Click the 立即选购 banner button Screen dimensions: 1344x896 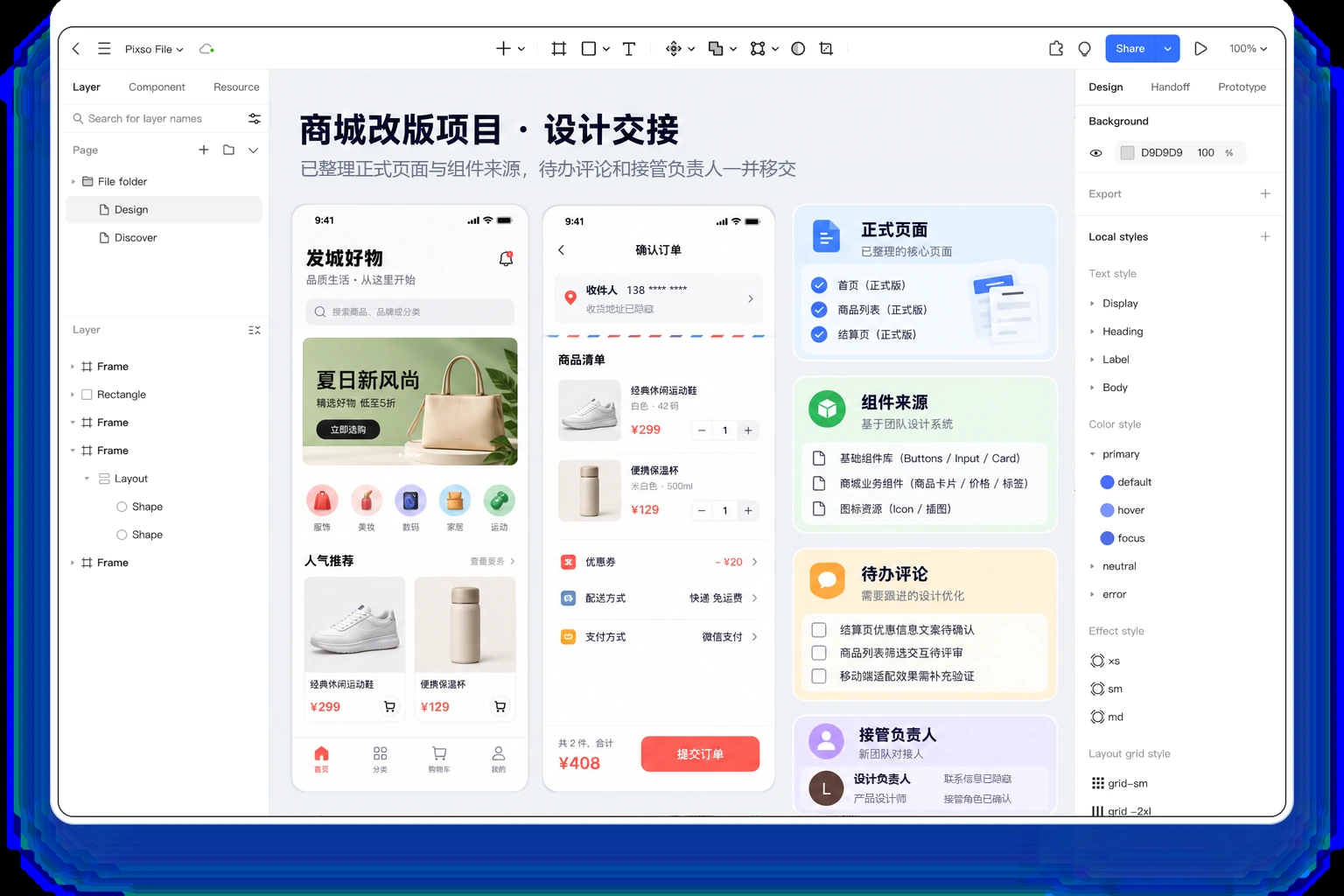348,430
